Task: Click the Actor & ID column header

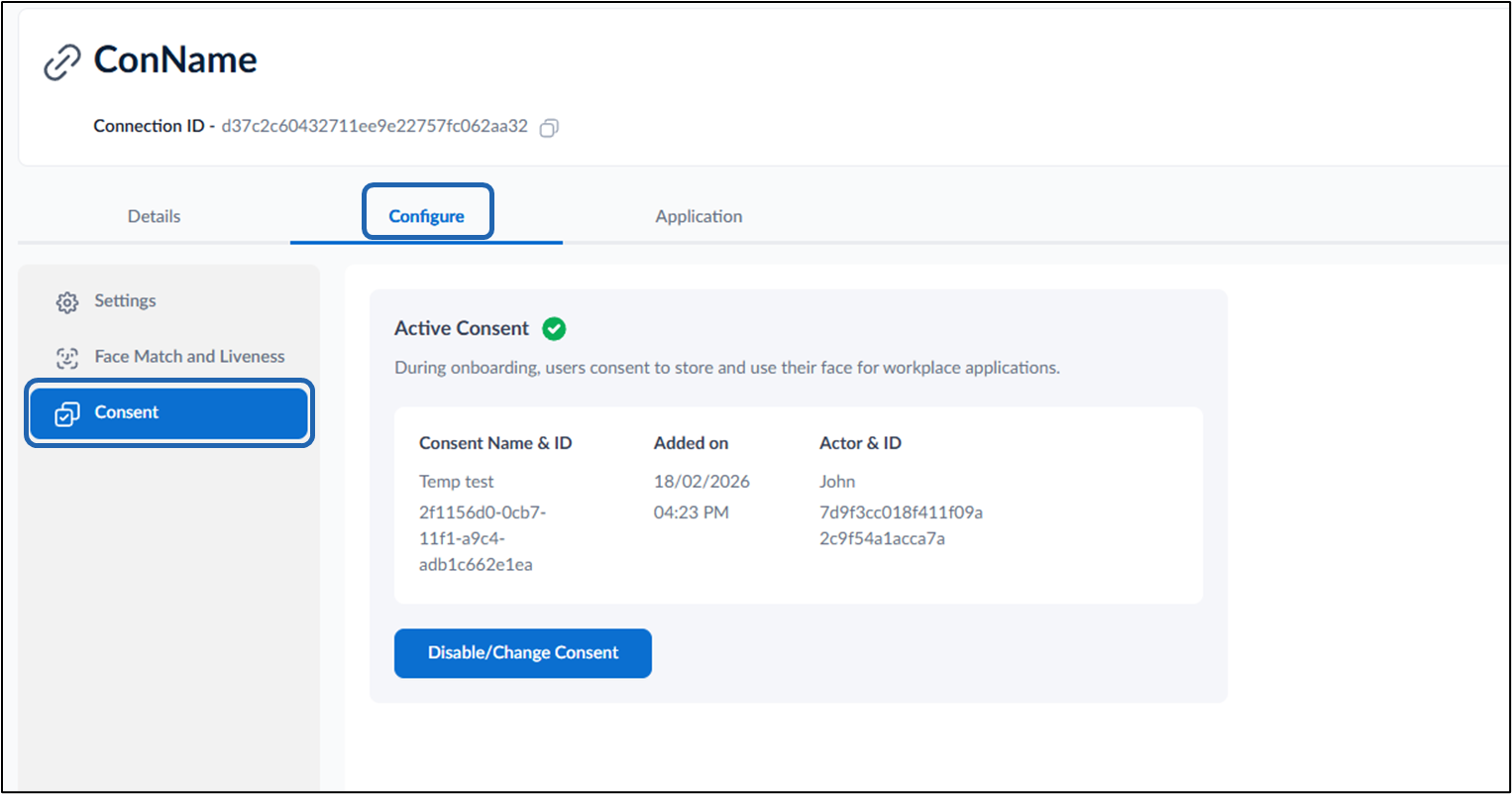Action: (x=860, y=443)
